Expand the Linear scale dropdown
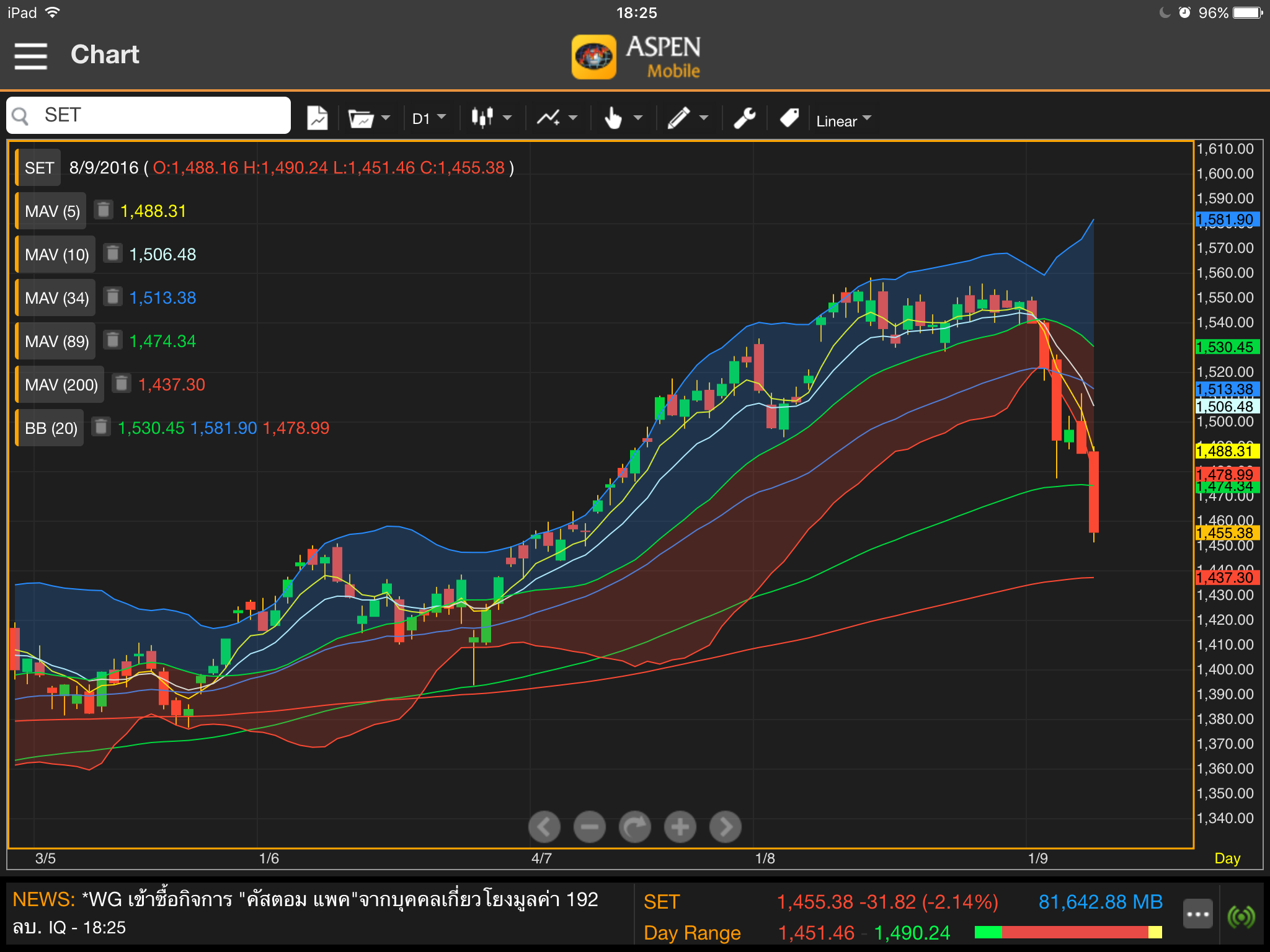This screenshot has width=1270, height=952. pos(843,120)
